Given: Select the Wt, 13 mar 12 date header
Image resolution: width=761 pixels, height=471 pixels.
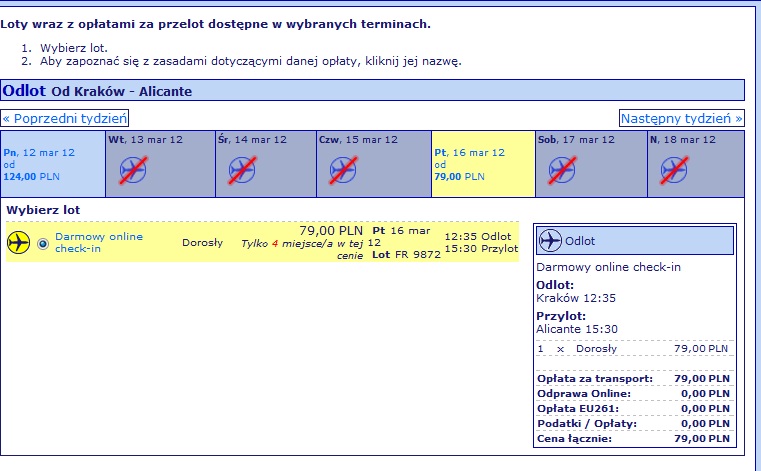Looking at the screenshot, I should pyautogui.click(x=146, y=140).
